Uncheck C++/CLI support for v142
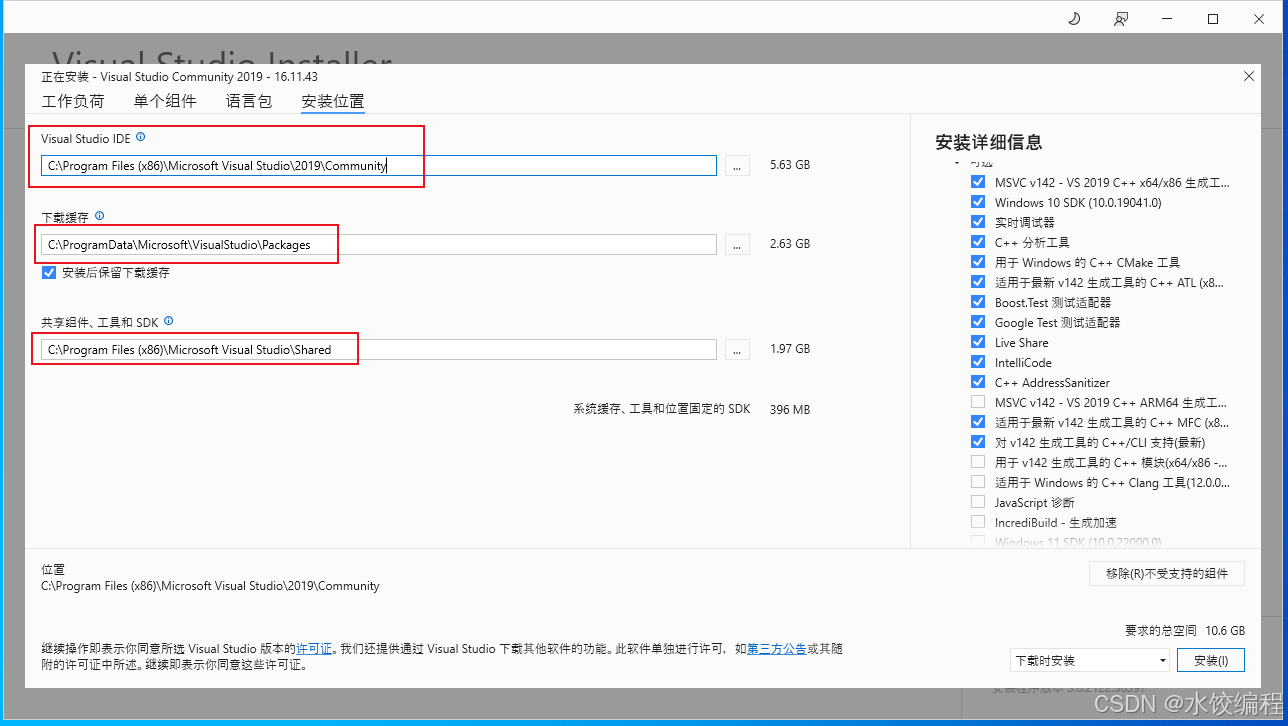The image size is (1288, 726). click(x=977, y=442)
